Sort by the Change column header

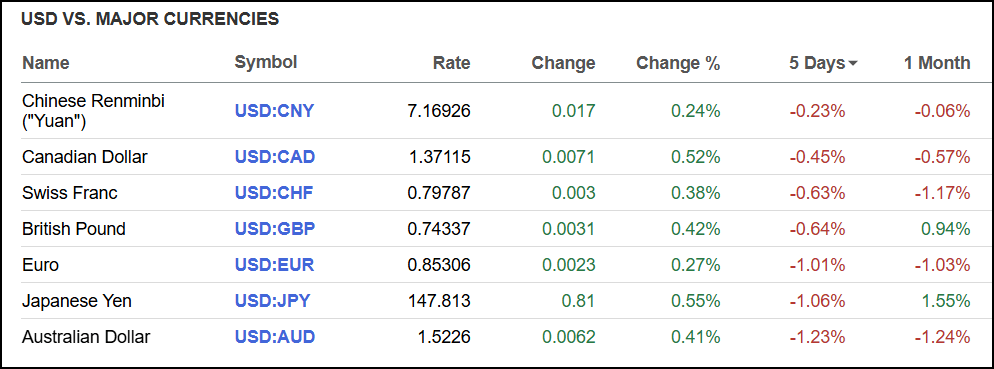[x=563, y=63]
